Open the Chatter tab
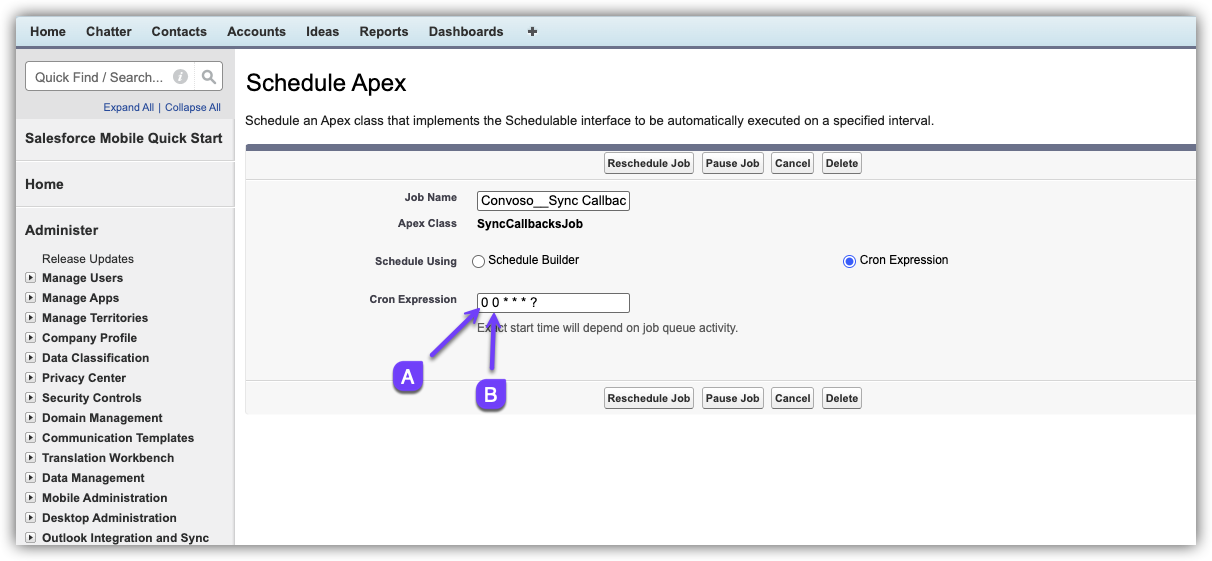The image size is (1212, 561). 108,32
